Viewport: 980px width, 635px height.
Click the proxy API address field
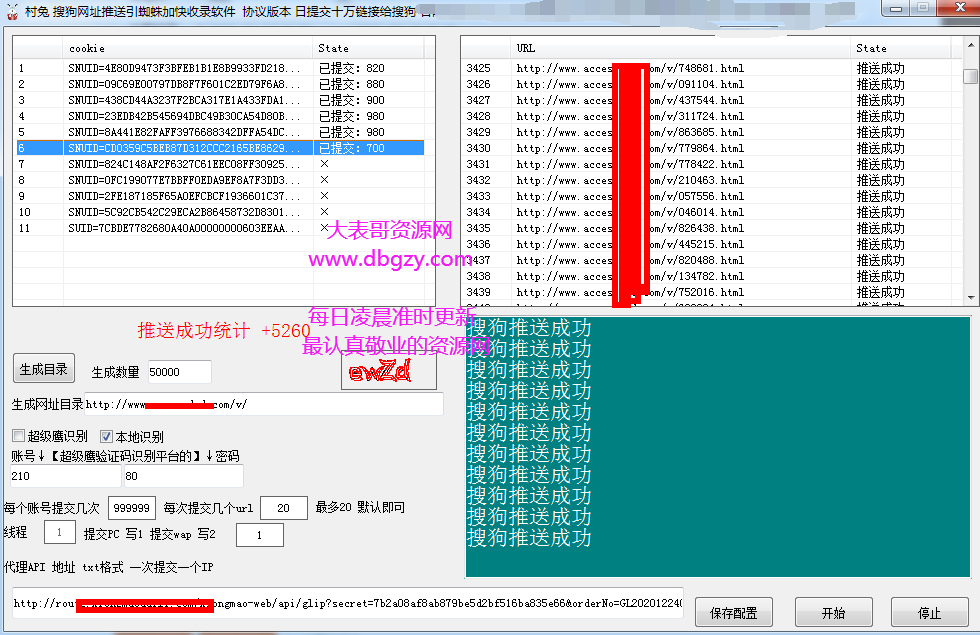[345, 604]
